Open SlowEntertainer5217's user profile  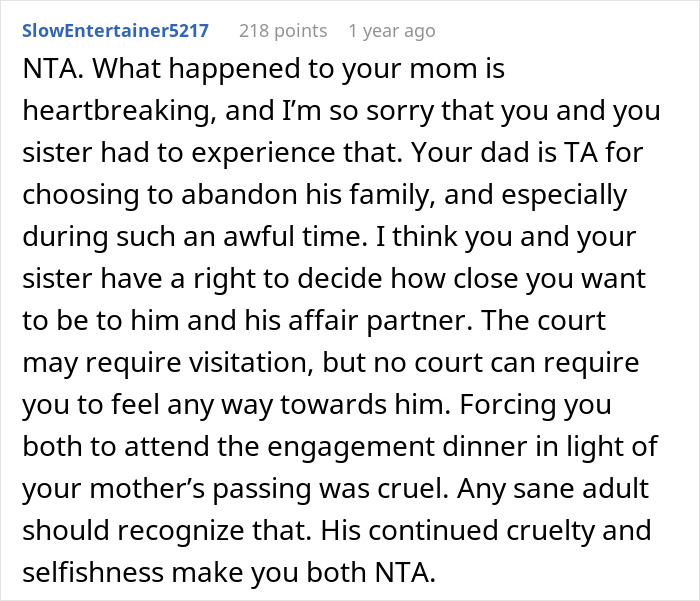tap(116, 31)
